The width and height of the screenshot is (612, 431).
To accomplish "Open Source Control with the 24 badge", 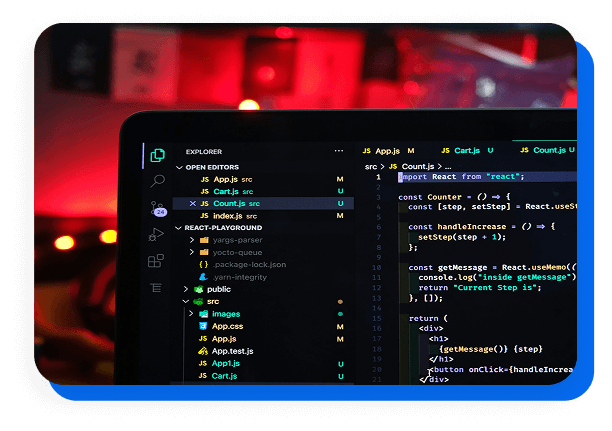I will tap(158, 208).
